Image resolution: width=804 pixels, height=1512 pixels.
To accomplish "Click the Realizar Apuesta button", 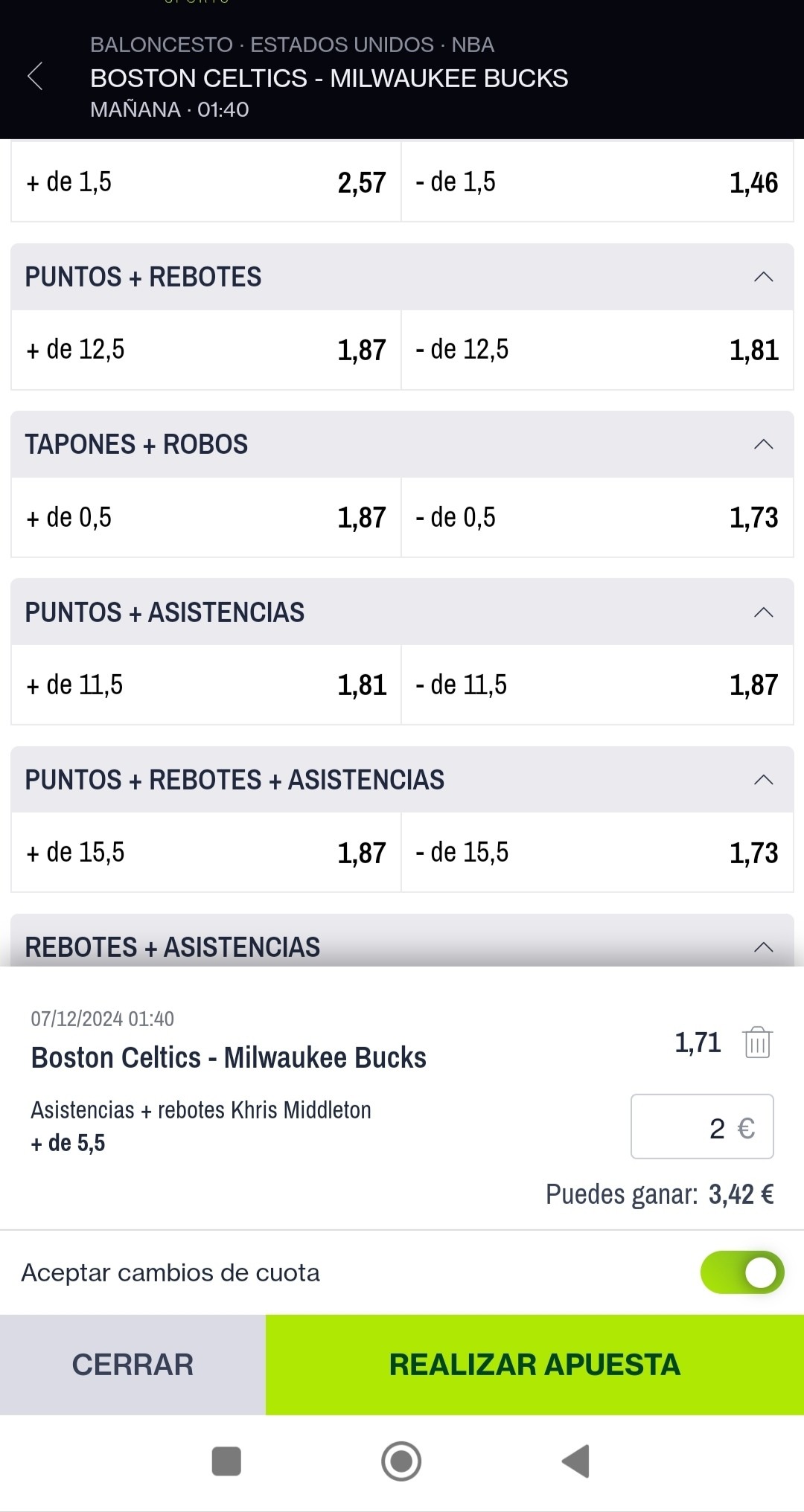I will pos(535,1365).
